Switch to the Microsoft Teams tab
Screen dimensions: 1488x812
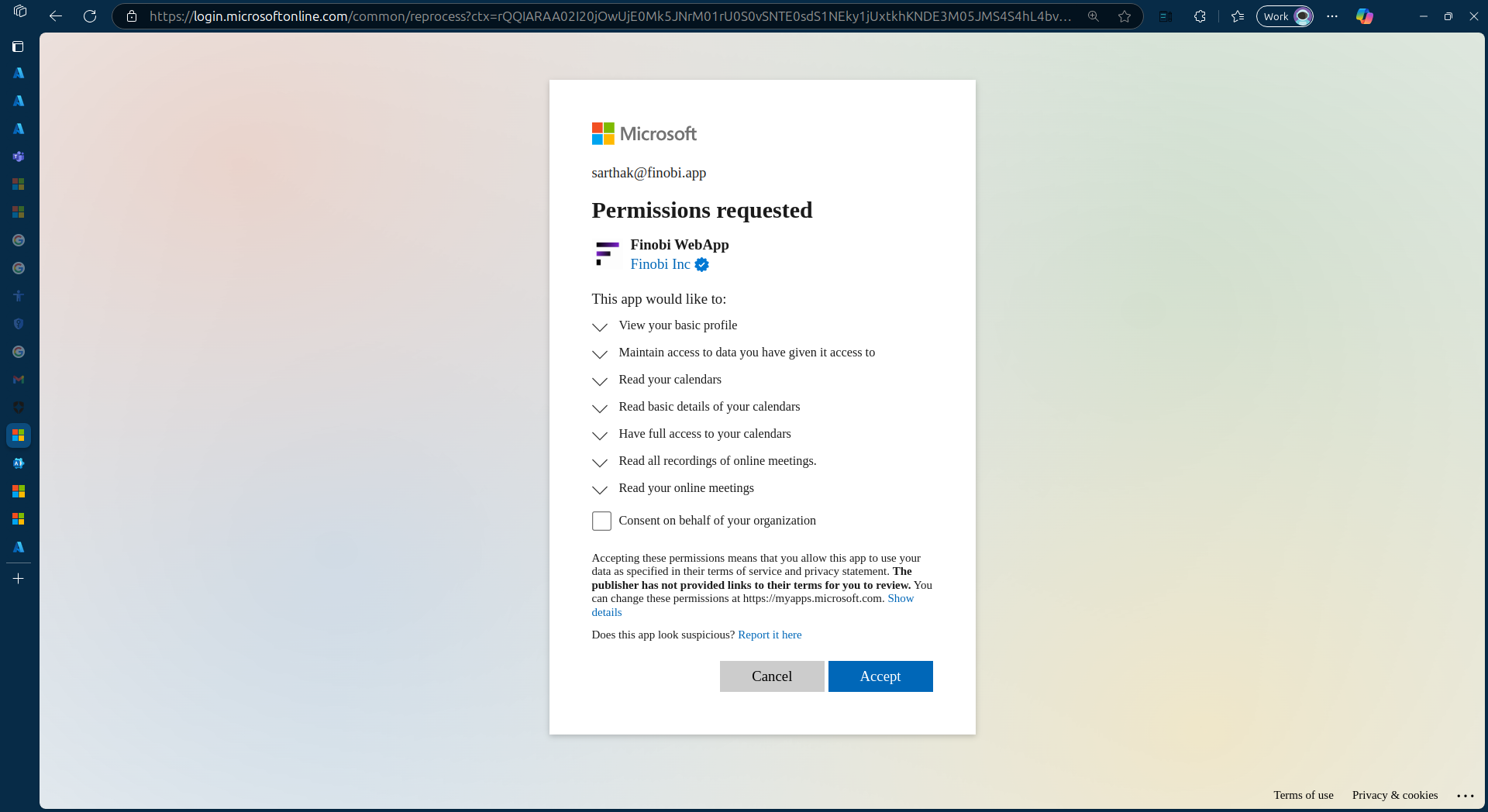click(x=19, y=157)
